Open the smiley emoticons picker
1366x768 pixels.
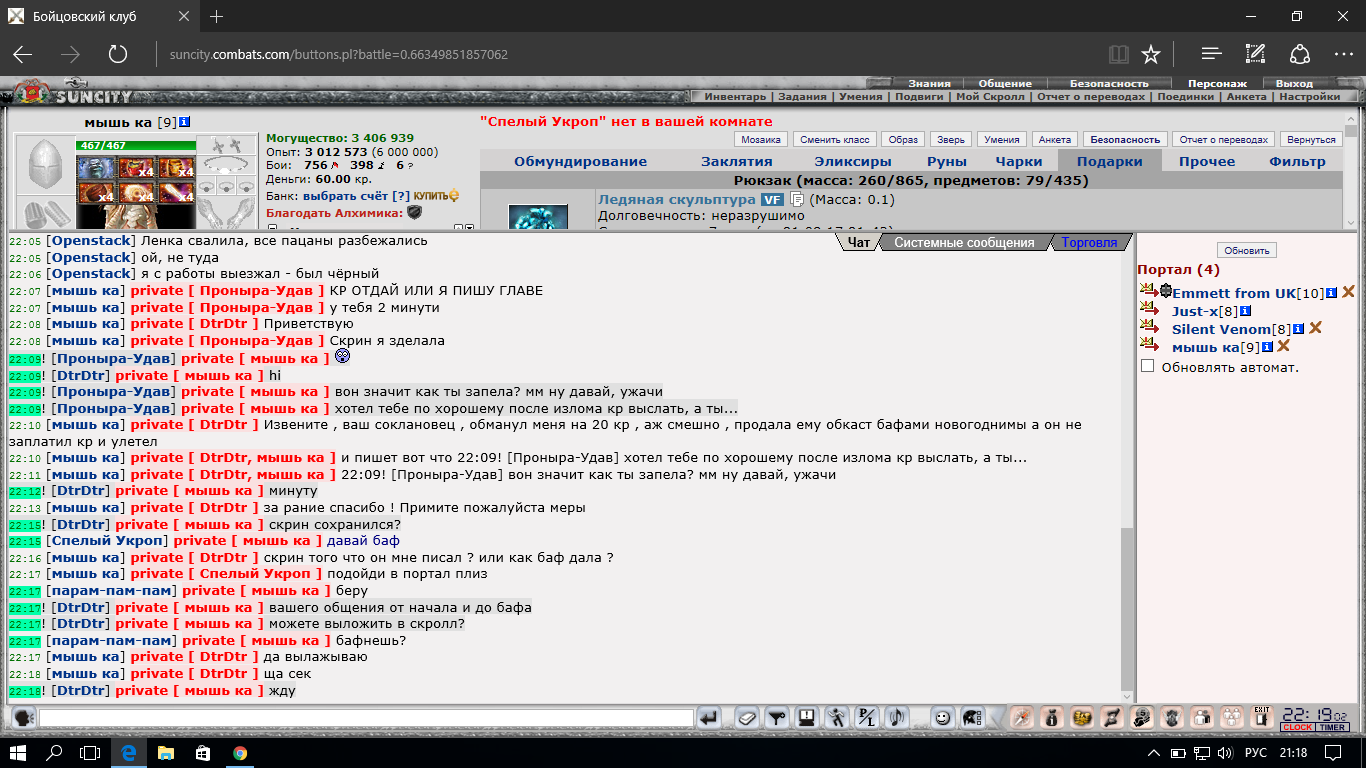pyautogui.click(x=941, y=717)
